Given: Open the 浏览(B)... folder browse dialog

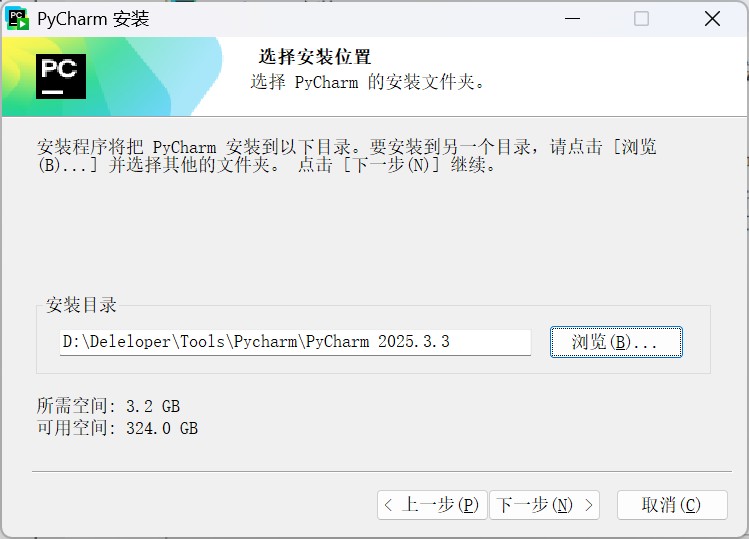Looking at the screenshot, I should pyautogui.click(x=616, y=342).
